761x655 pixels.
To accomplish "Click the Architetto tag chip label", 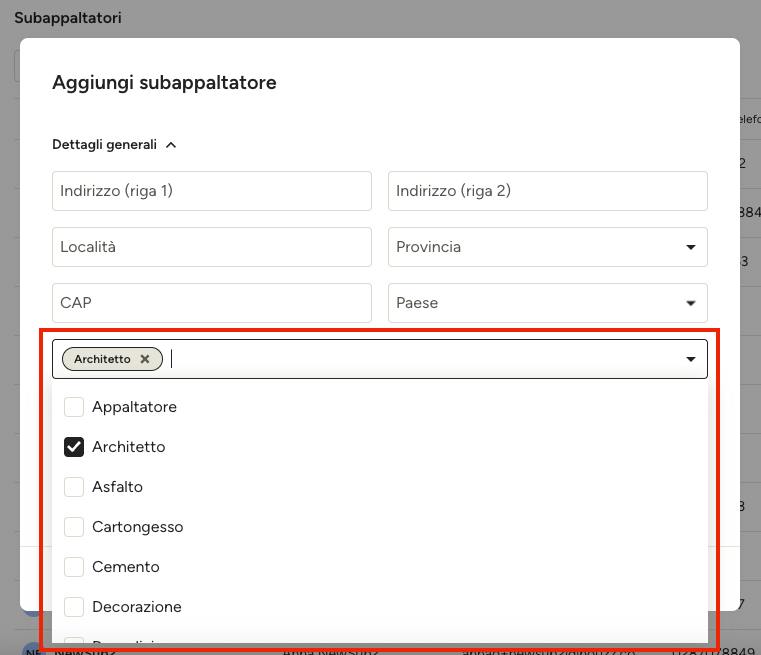I will 102,359.
